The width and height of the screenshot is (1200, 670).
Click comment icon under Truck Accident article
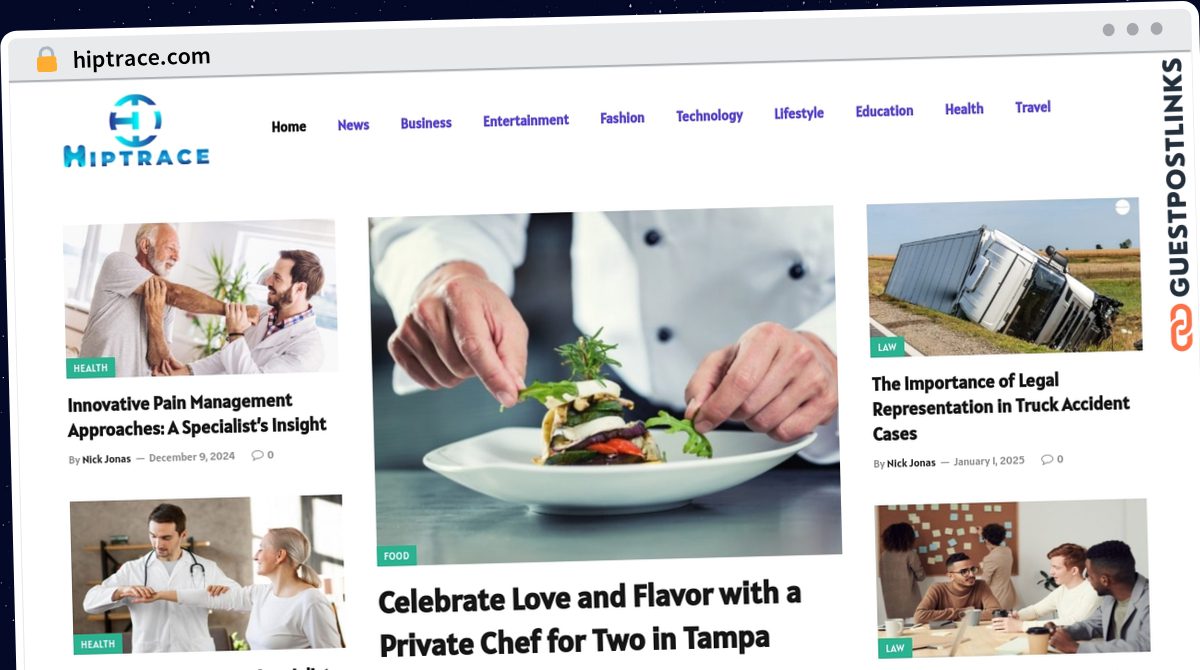(x=1047, y=460)
